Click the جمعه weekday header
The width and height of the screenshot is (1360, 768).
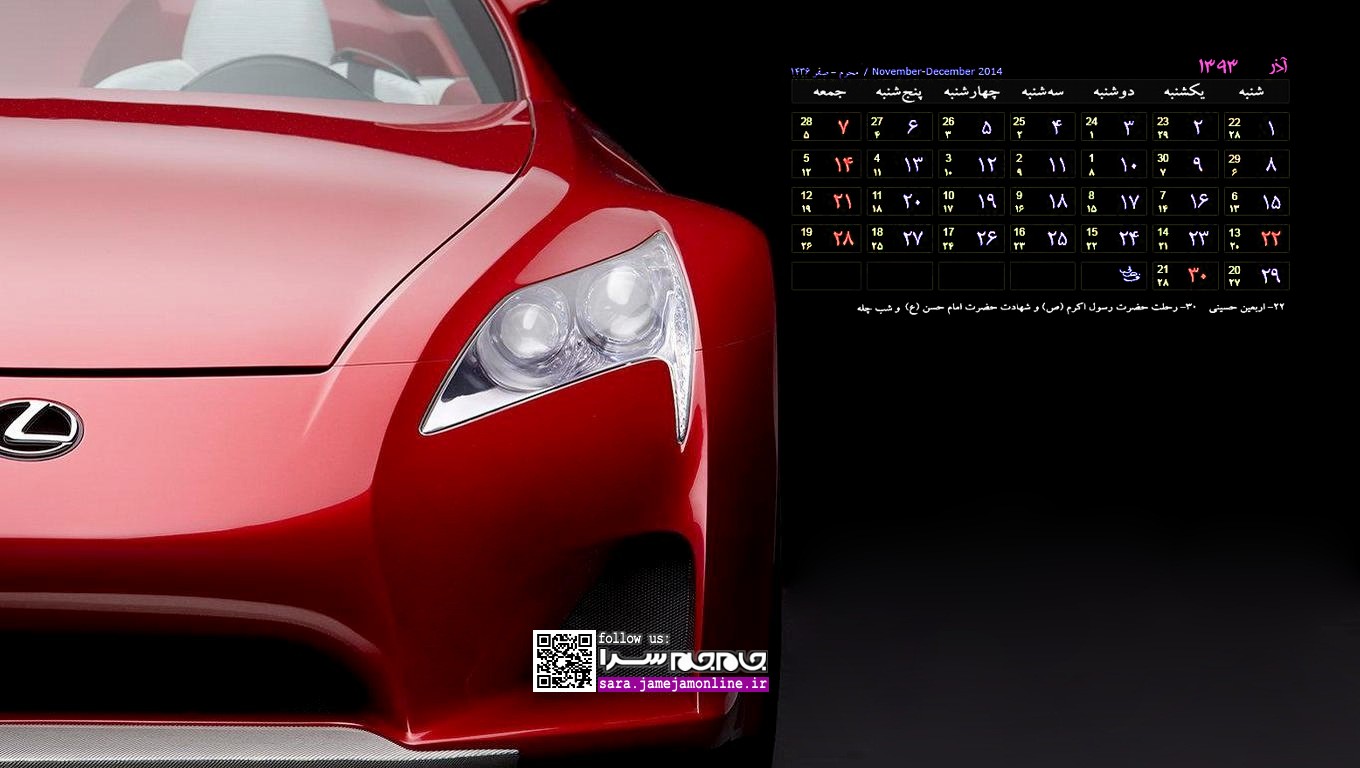click(828, 92)
